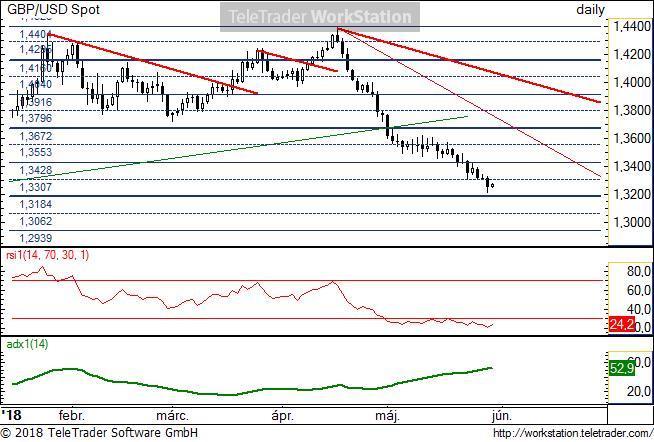Click the 1,4404 level label
This screenshot has width=654, height=442.
[36, 34]
